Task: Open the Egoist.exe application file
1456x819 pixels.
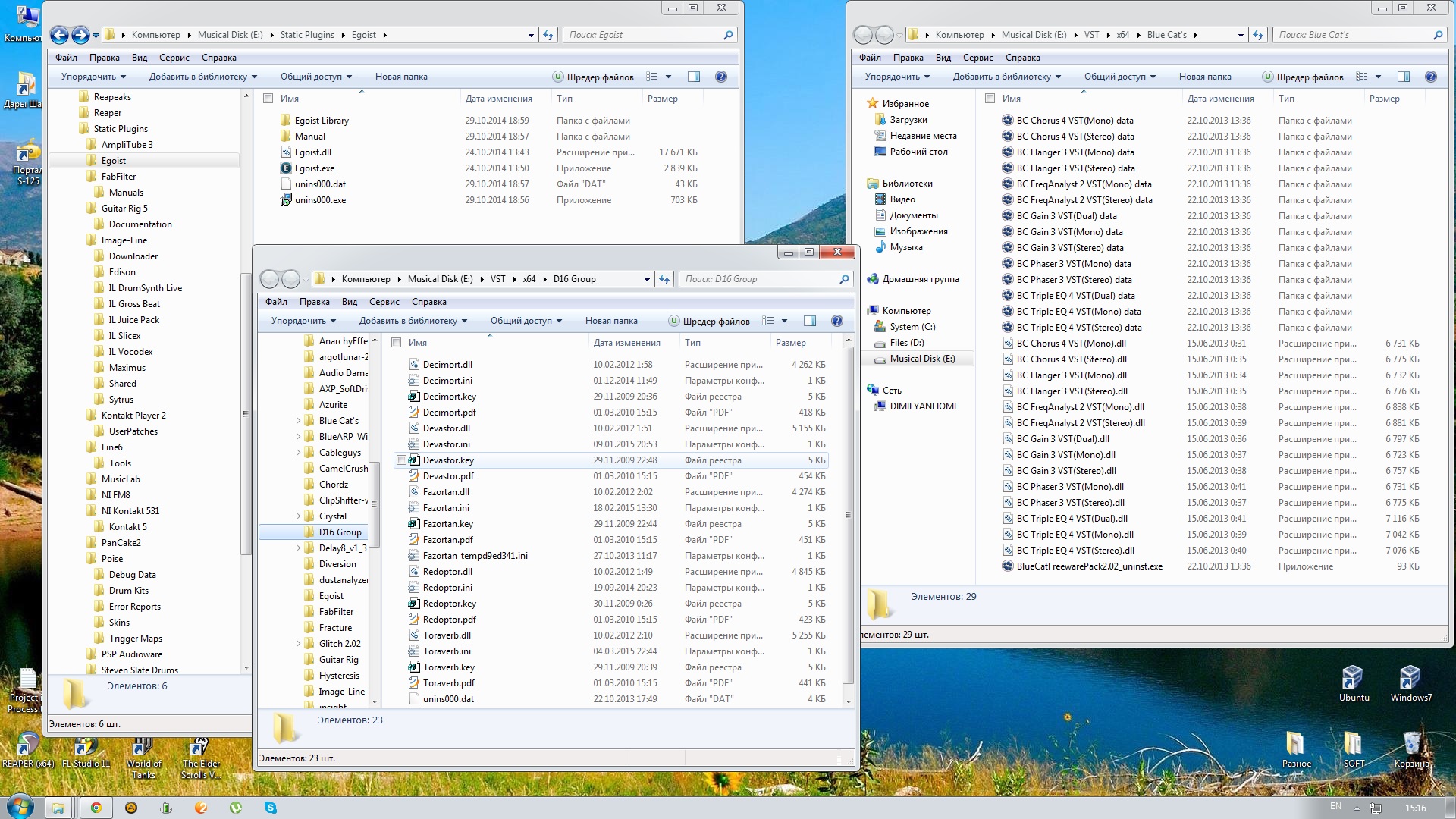Action: [x=314, y=168]
